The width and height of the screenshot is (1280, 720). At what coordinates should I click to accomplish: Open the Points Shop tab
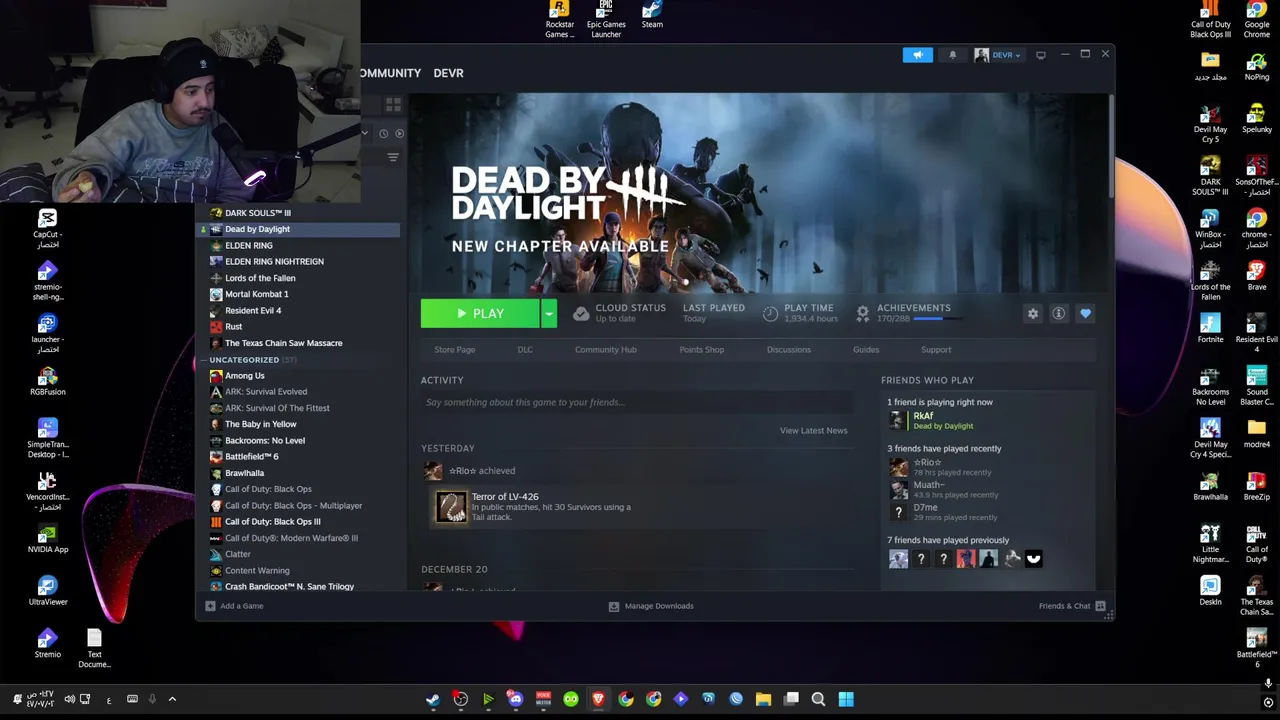(x=701, y=350)
